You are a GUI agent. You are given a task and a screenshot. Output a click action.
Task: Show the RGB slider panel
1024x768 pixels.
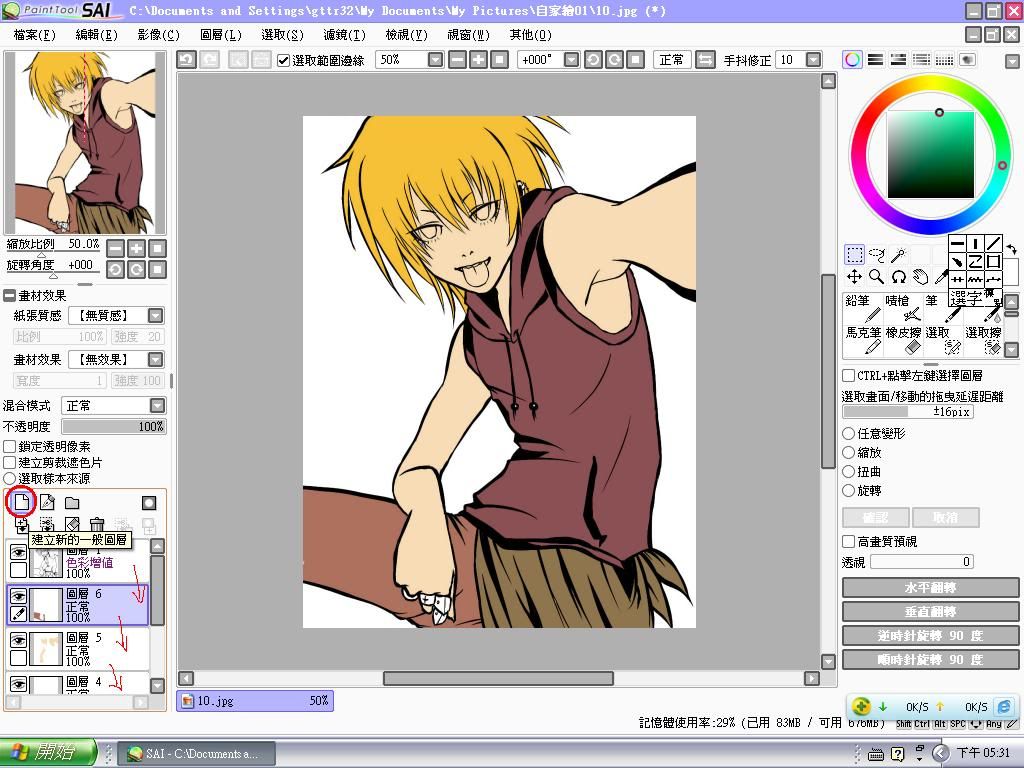(875, 60)
